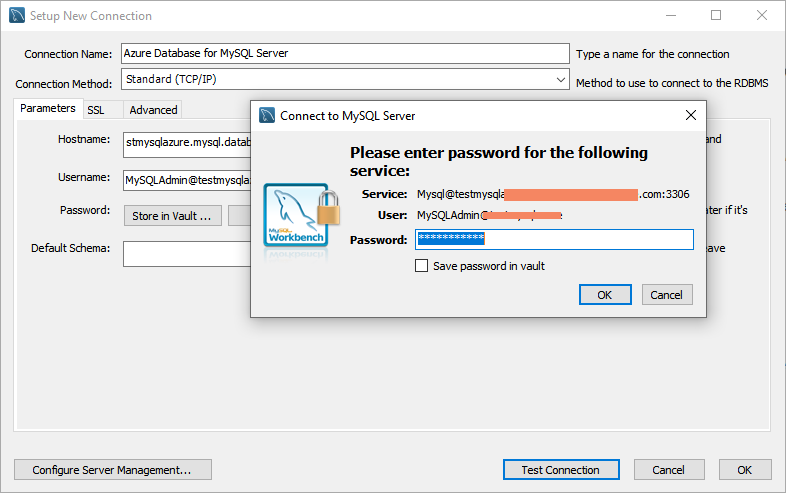The width and height of the screenshot is (786, 493).
Task: Click the Connection Name text field
Action: pyautogui.click(x=344, y=54)
